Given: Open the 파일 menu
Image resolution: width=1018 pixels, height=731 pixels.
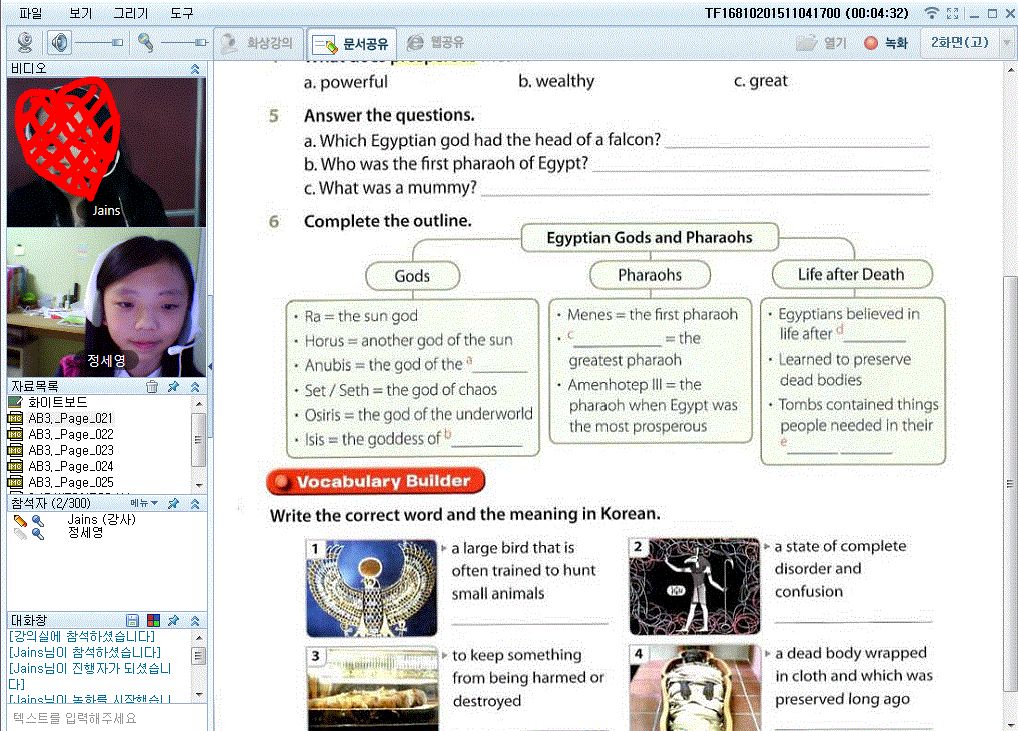Looking at the screenshot, I should point(31,13).
